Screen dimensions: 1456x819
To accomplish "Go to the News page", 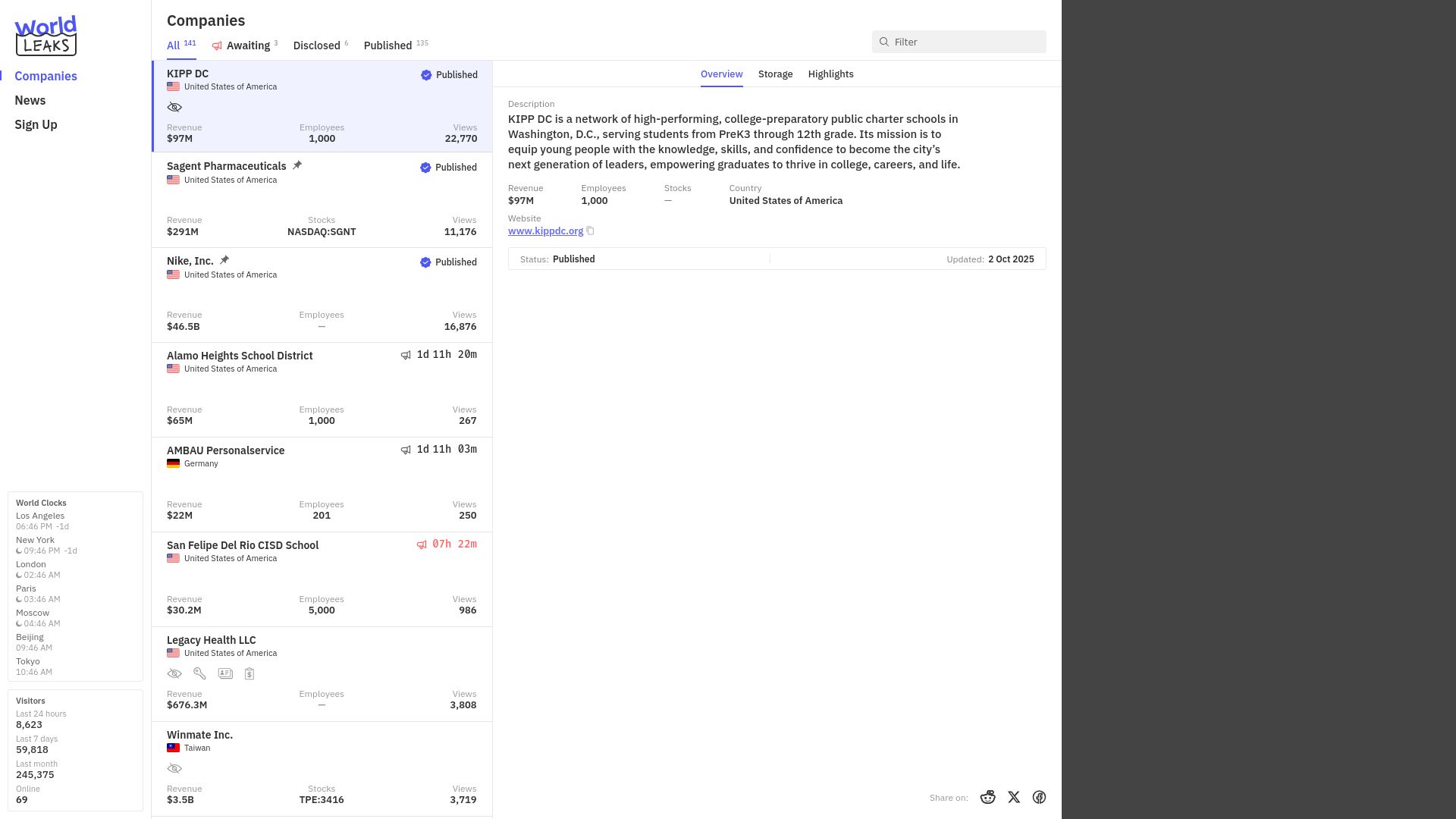I will coord(30,100).
